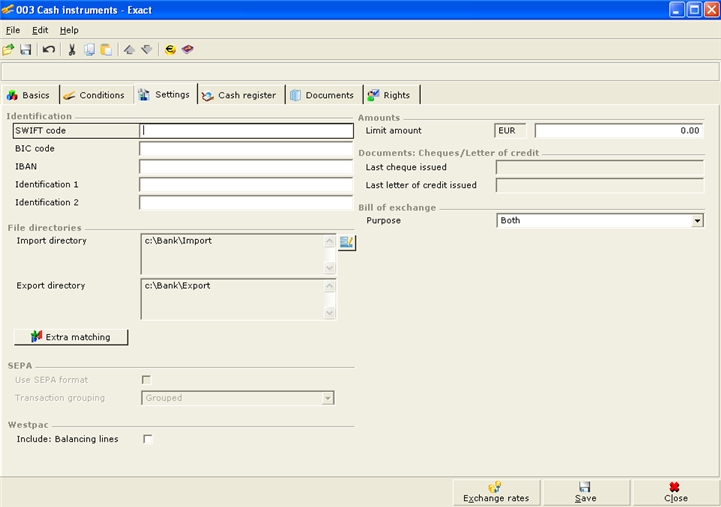Click the Undo arrow toolbar icon
This screenshot has width=721, height=507.
click(x=49, y=49)
